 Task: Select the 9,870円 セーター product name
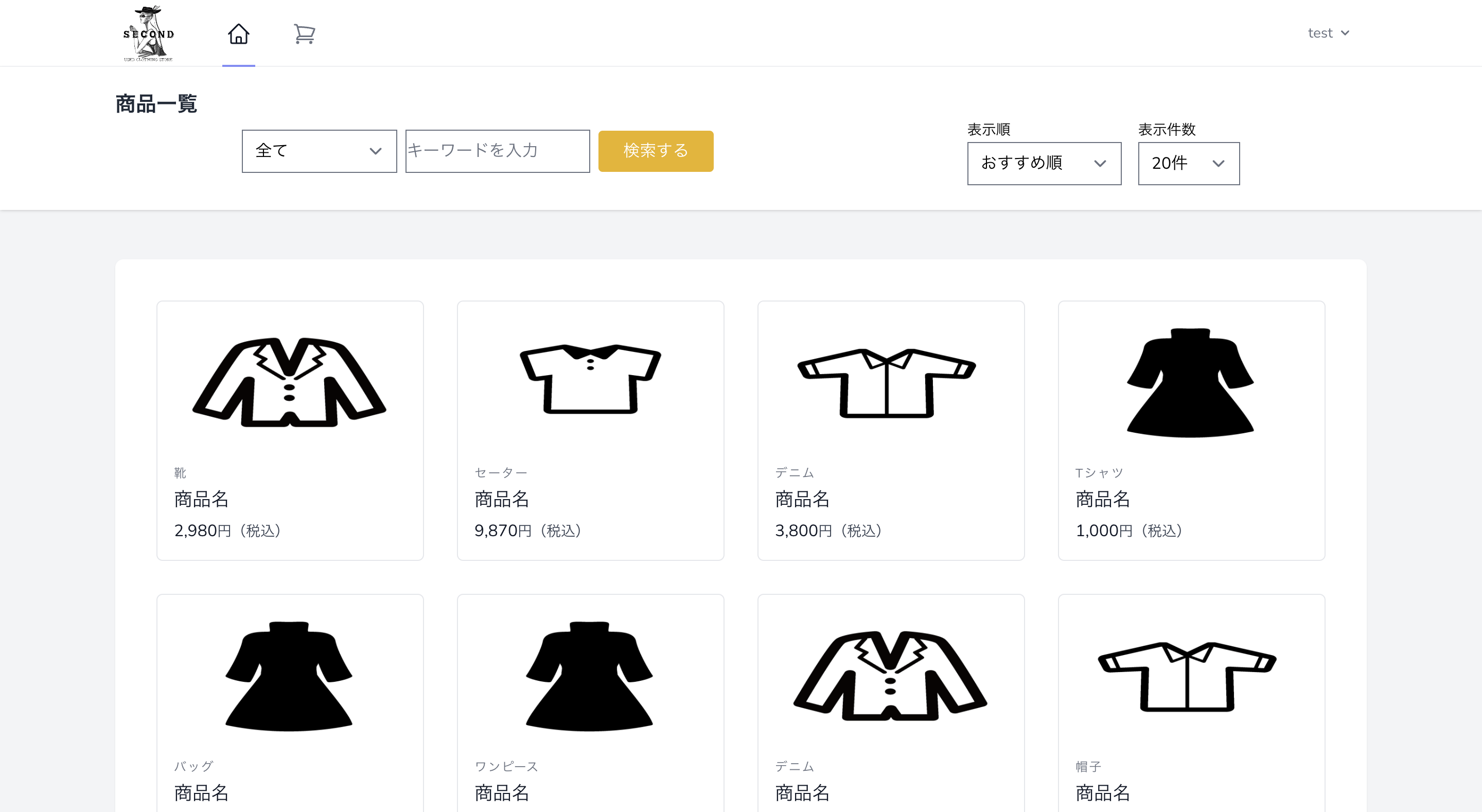502,499
